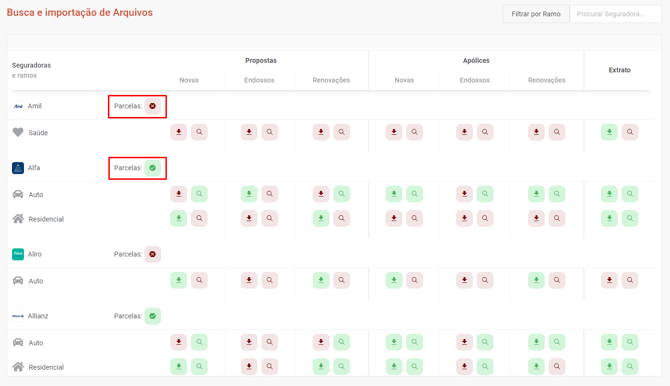The image size is (670, 386).
Task: Download Allianz Auto Apólices Novas files
Action: pos(394,342)
